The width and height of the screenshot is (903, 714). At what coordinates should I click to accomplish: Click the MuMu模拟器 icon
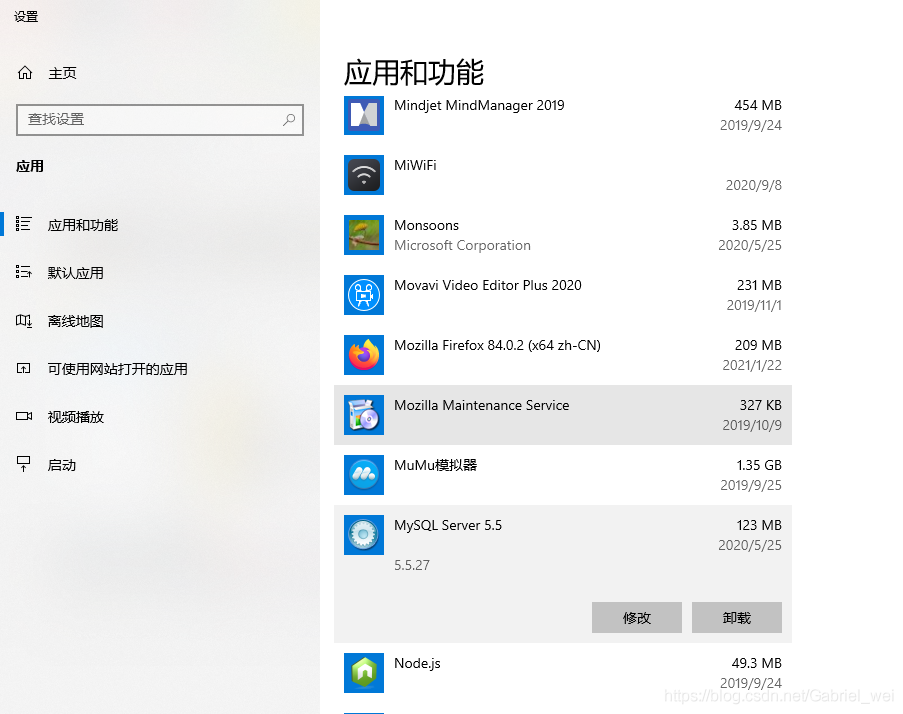363,475
